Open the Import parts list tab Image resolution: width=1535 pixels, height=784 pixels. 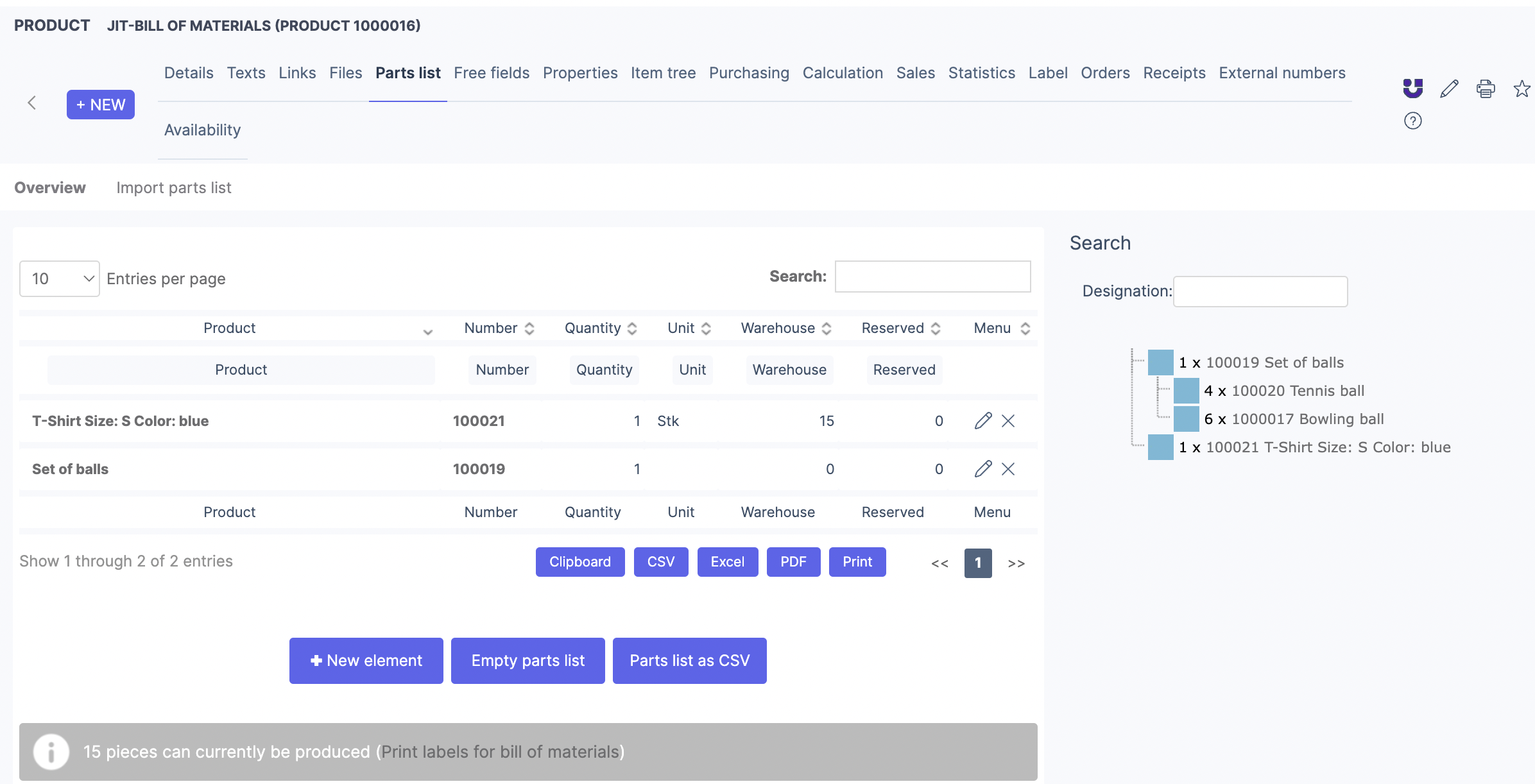173,188
